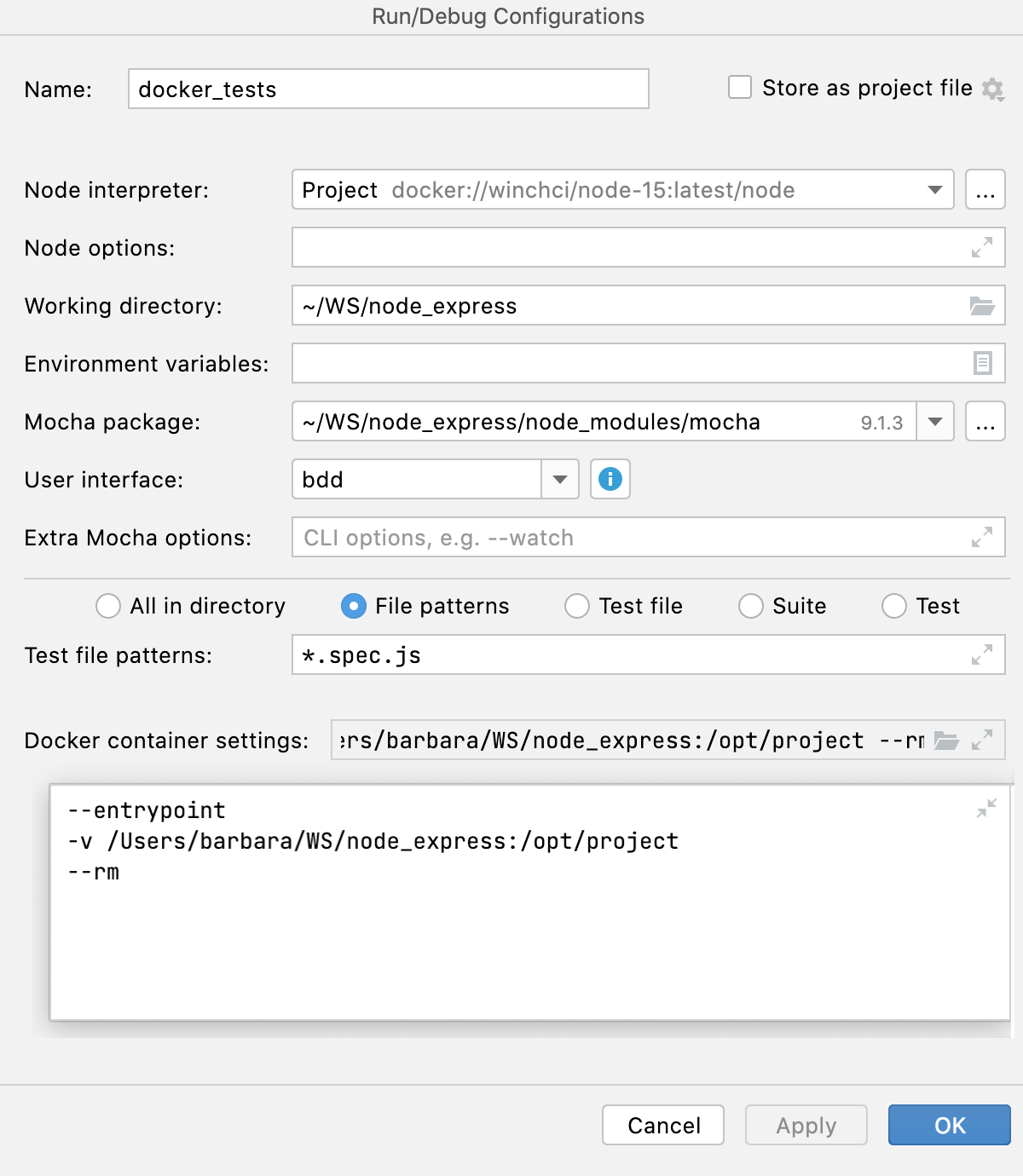Open the User interface dropdown showing bdd

coord(559,479)
